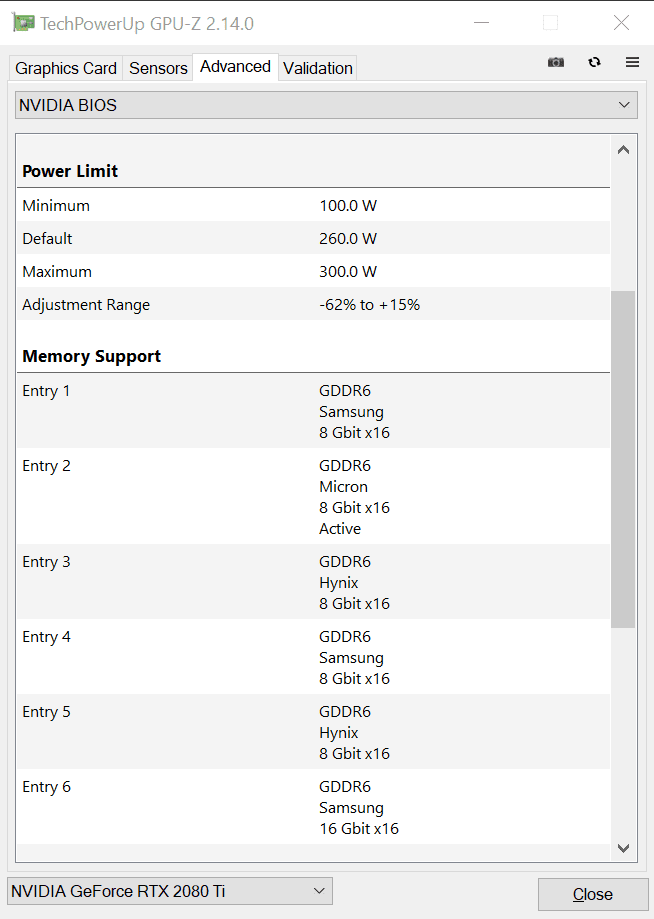Image resolution: width=654 pixels, height=919 pixels.
Task: Click the 260.0 W value
Action: click(x=348, y=239)
